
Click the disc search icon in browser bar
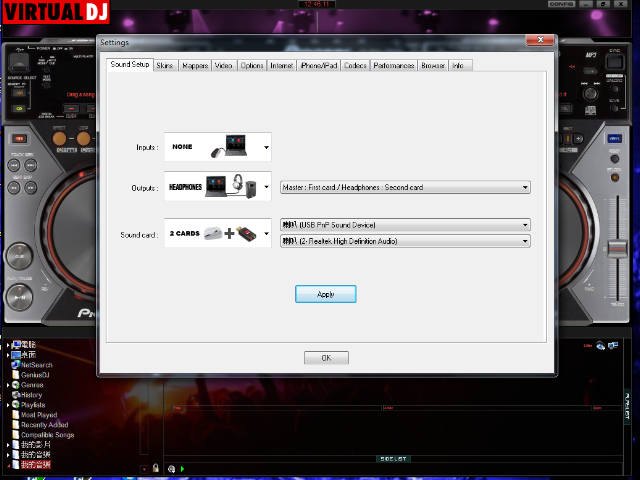click(171, 469)
